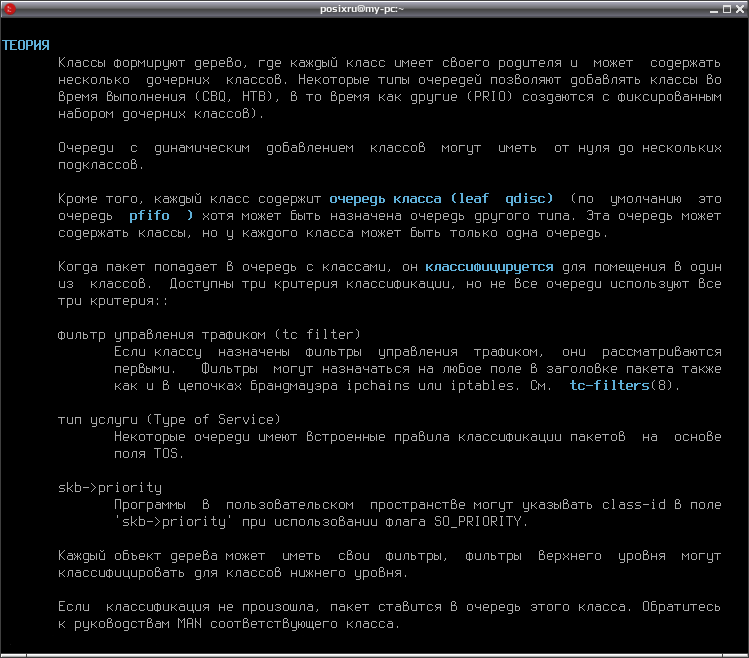Image resolution: width=749 pixels, height=658 pixels.
Task: Click 'тип услуги (Type of Service)' heading
Action: point(169,420)
